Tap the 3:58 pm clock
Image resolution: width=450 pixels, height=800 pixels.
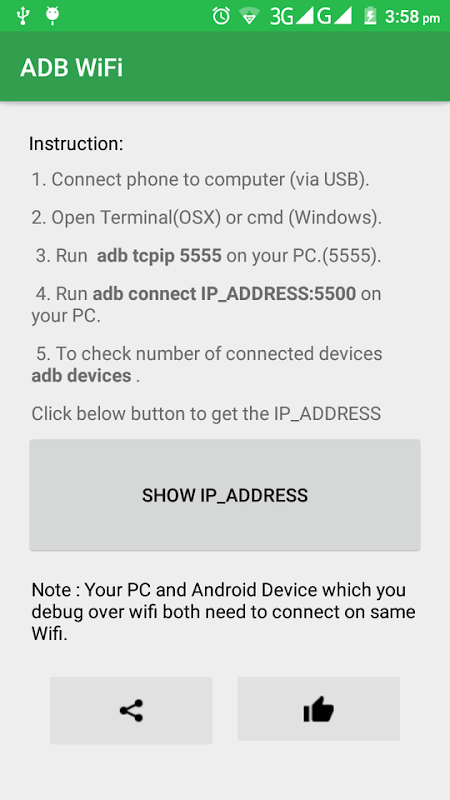tap(412, 17)
